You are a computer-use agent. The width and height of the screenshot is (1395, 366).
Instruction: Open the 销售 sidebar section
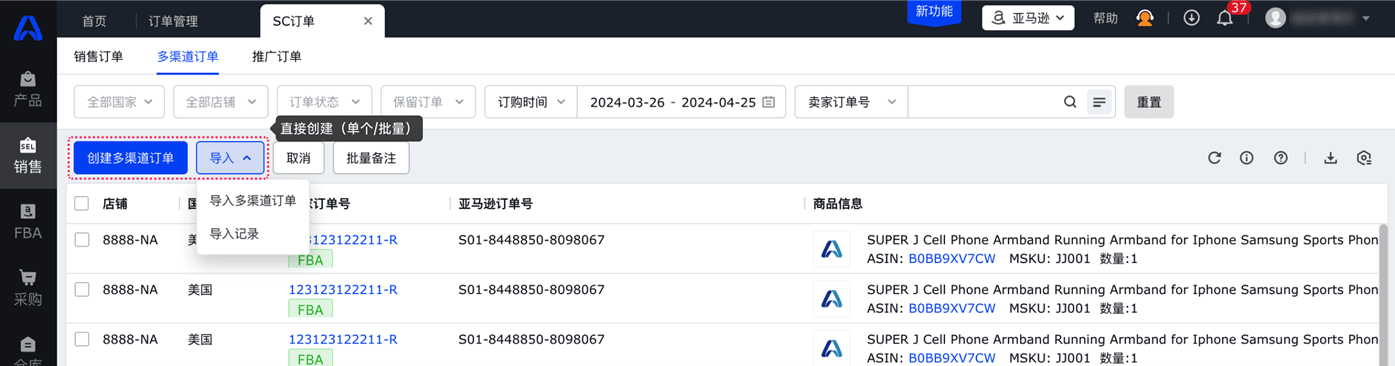[28, 156]
